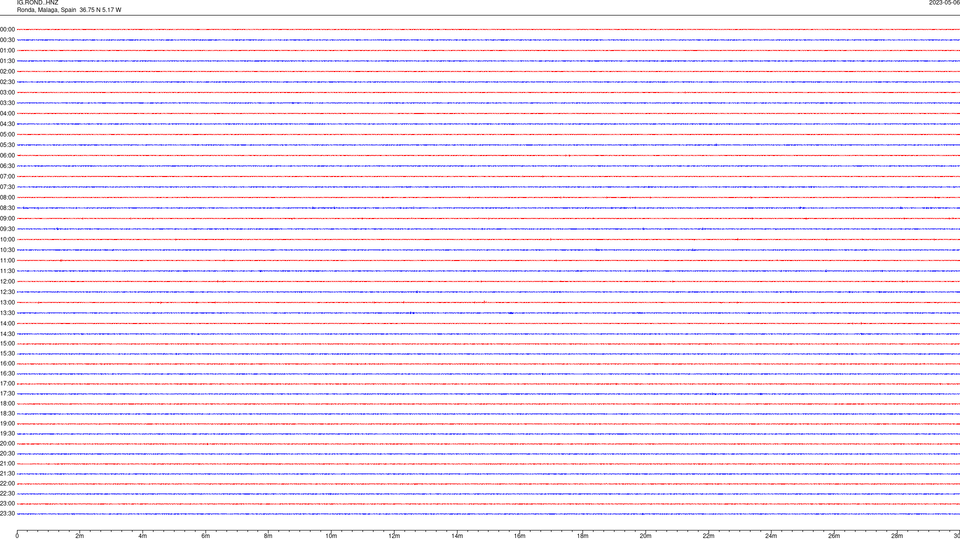Screen dimensions: 960x540
Task: Select the 22:30 time label
Action: [x=7, y=493]
